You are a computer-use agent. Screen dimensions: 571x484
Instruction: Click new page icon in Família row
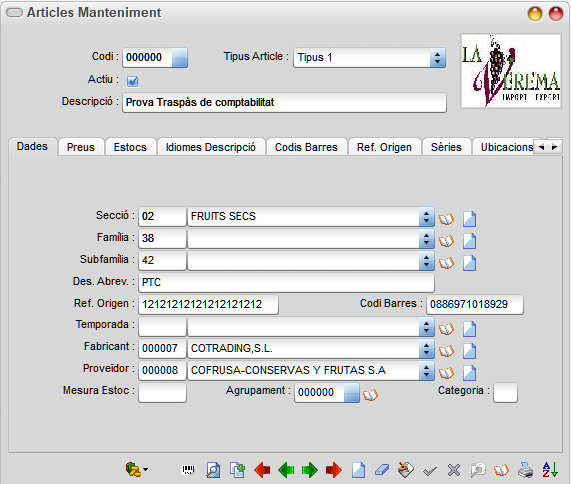[469, 241]
